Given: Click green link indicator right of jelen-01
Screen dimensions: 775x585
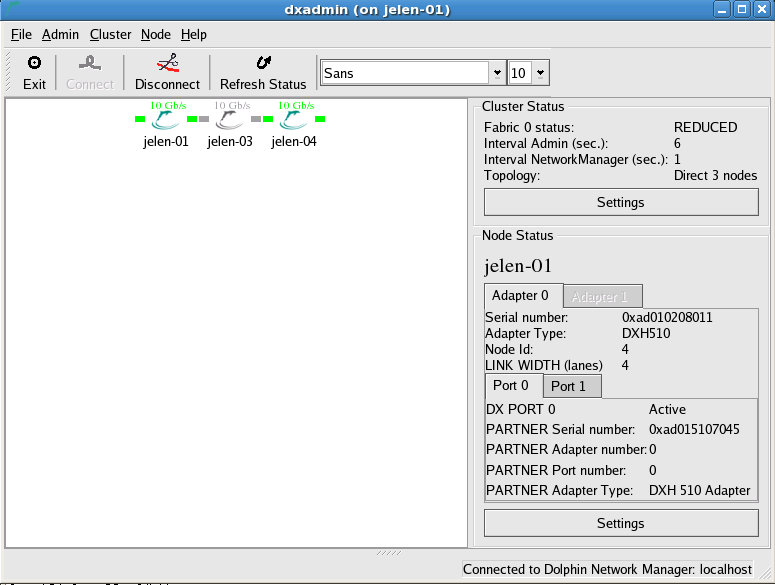Looking at the screenshot, I should [x=192, y=119].
